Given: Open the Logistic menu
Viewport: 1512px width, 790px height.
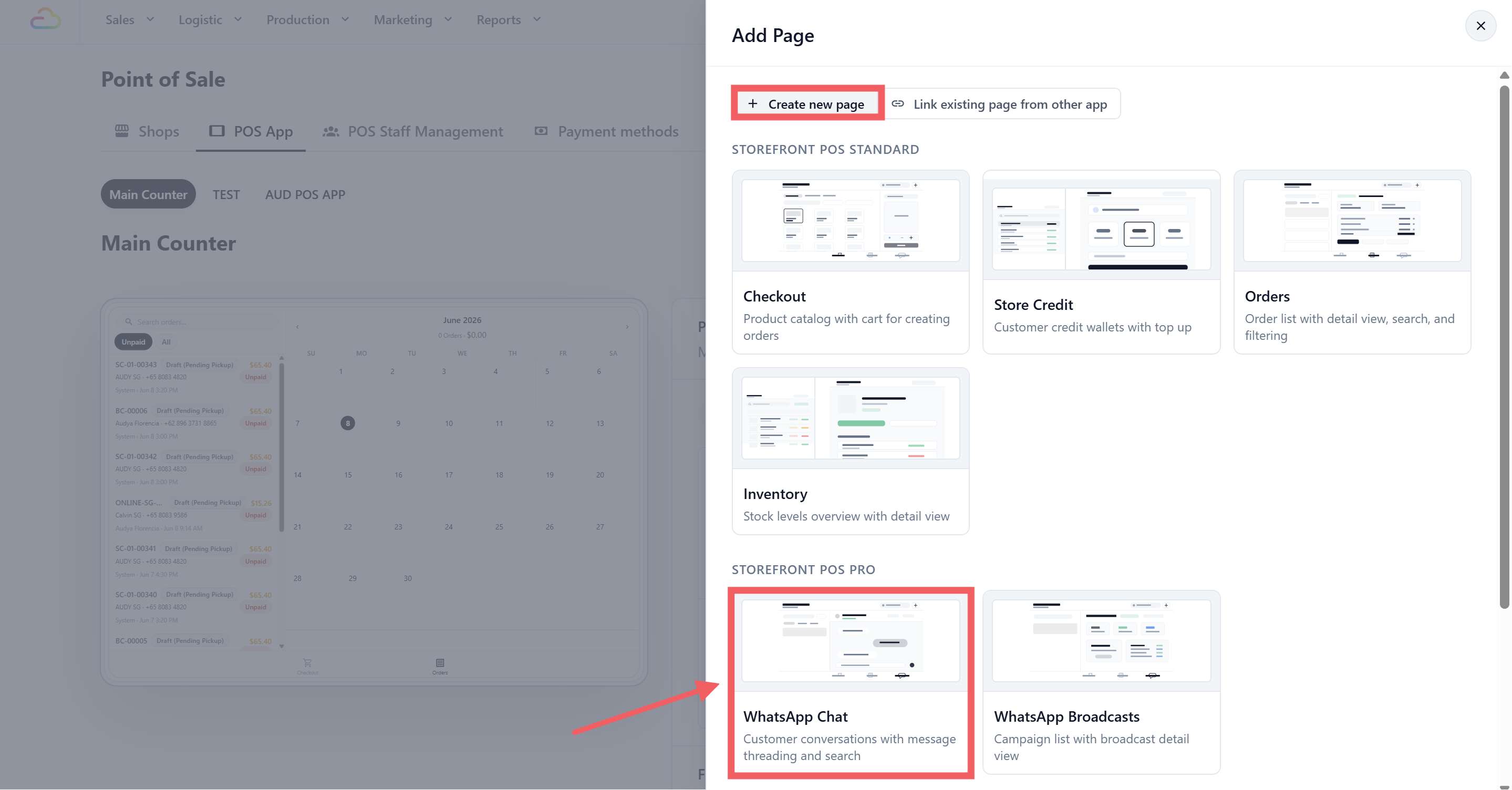Looking at the screenshot, I should (210, 19).
